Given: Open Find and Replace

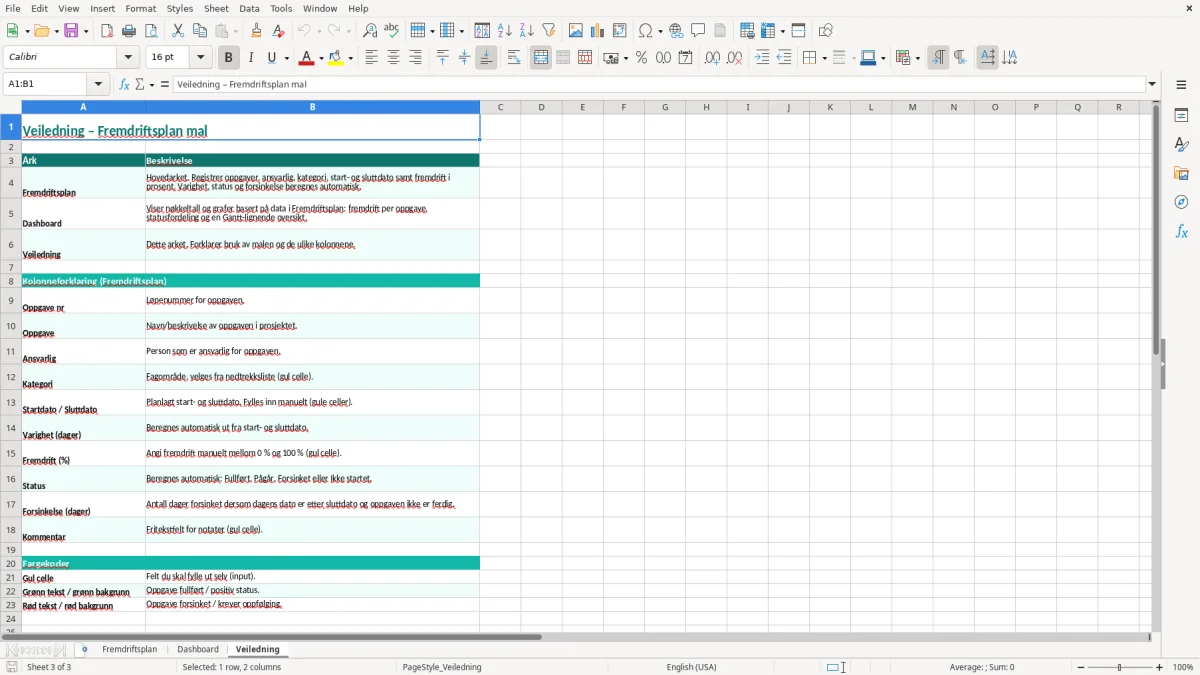Looking at the screenshot, I should click(x=370, y=31).
